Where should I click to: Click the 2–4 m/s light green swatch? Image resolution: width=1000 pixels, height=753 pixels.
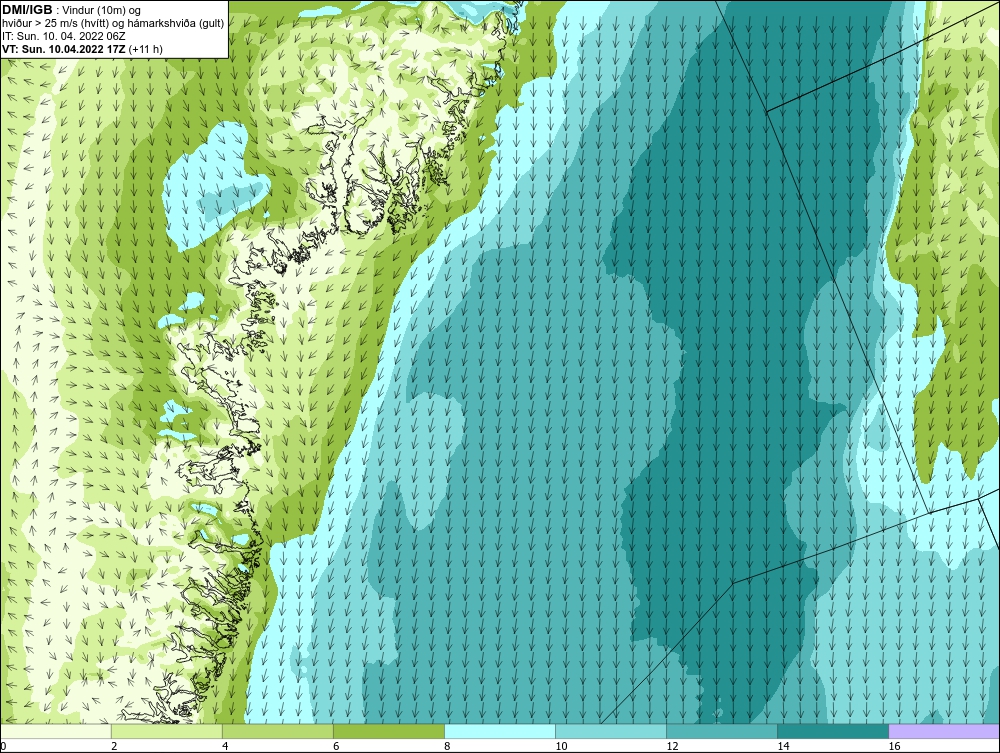tap(166, 731)
